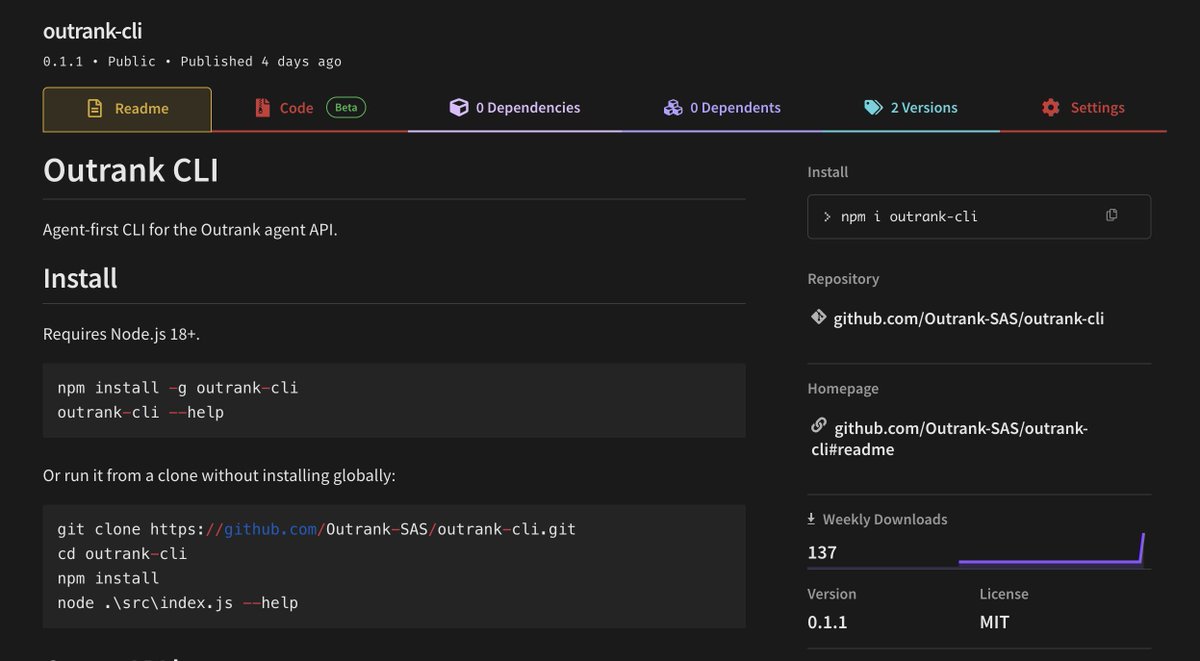Click 'Agent-first CLI for the Outrank agent API.'
The width and height of the screenshot is (1200, 661).
click(x=190, y=230)
